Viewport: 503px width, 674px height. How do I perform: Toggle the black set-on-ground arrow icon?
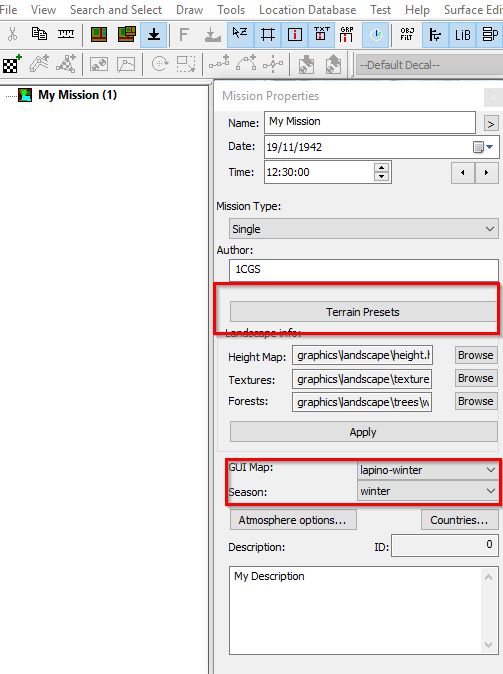click(153, 34)
